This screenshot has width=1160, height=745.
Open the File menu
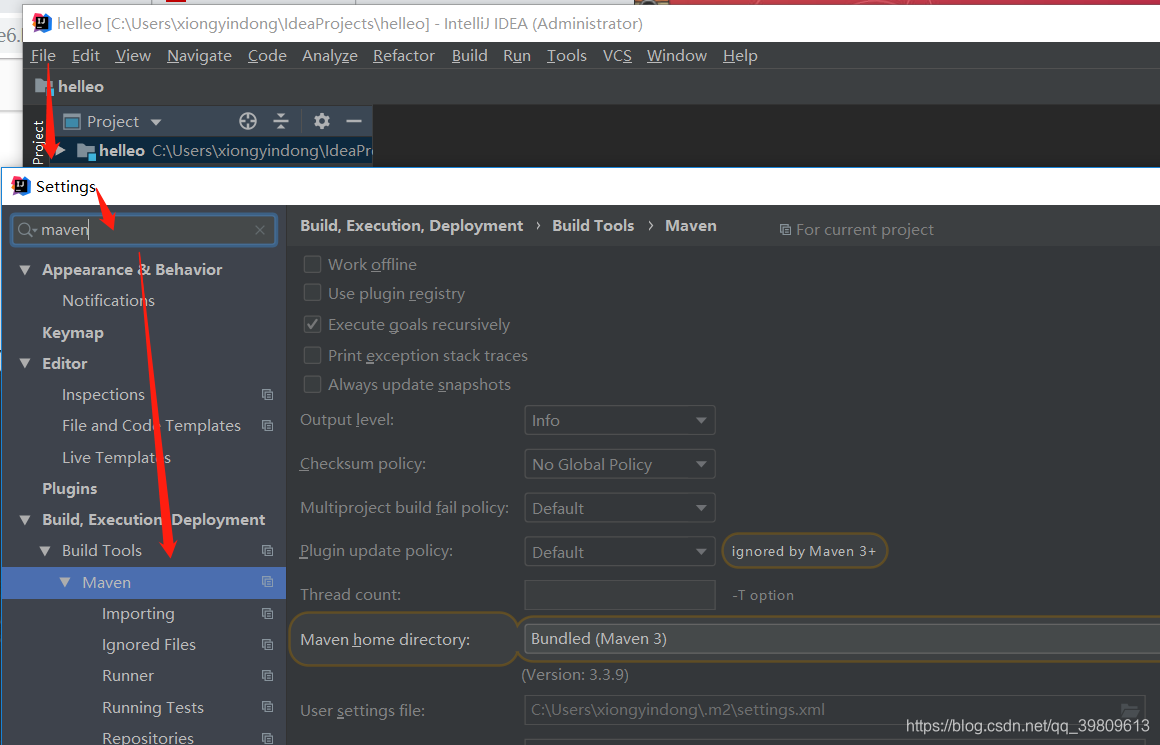[x=43, y=55]
